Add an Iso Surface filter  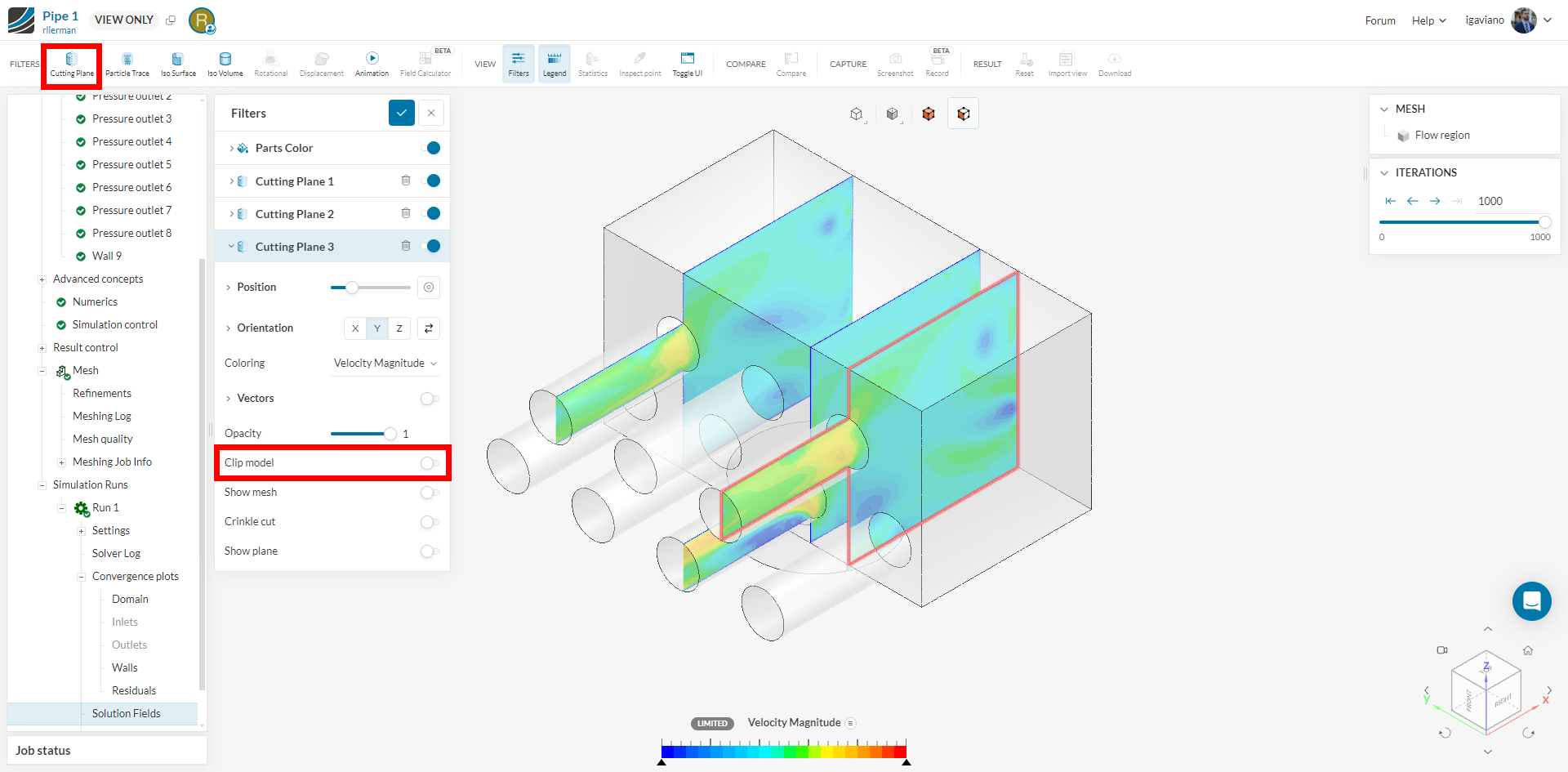click(x=178, y=65)
